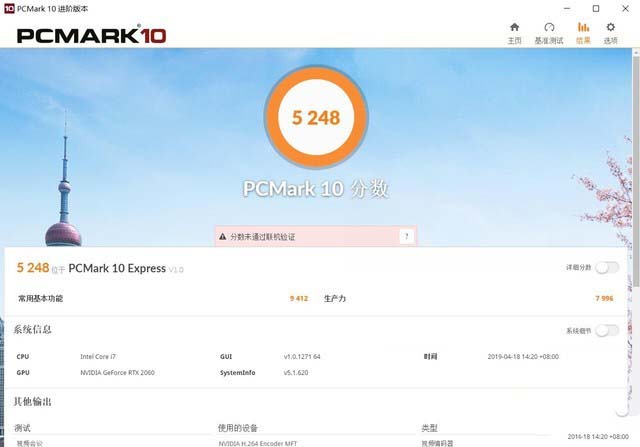Select the 结果 results bar chart icon
Viewport: 640px width, 447px height.
(583, 27)
